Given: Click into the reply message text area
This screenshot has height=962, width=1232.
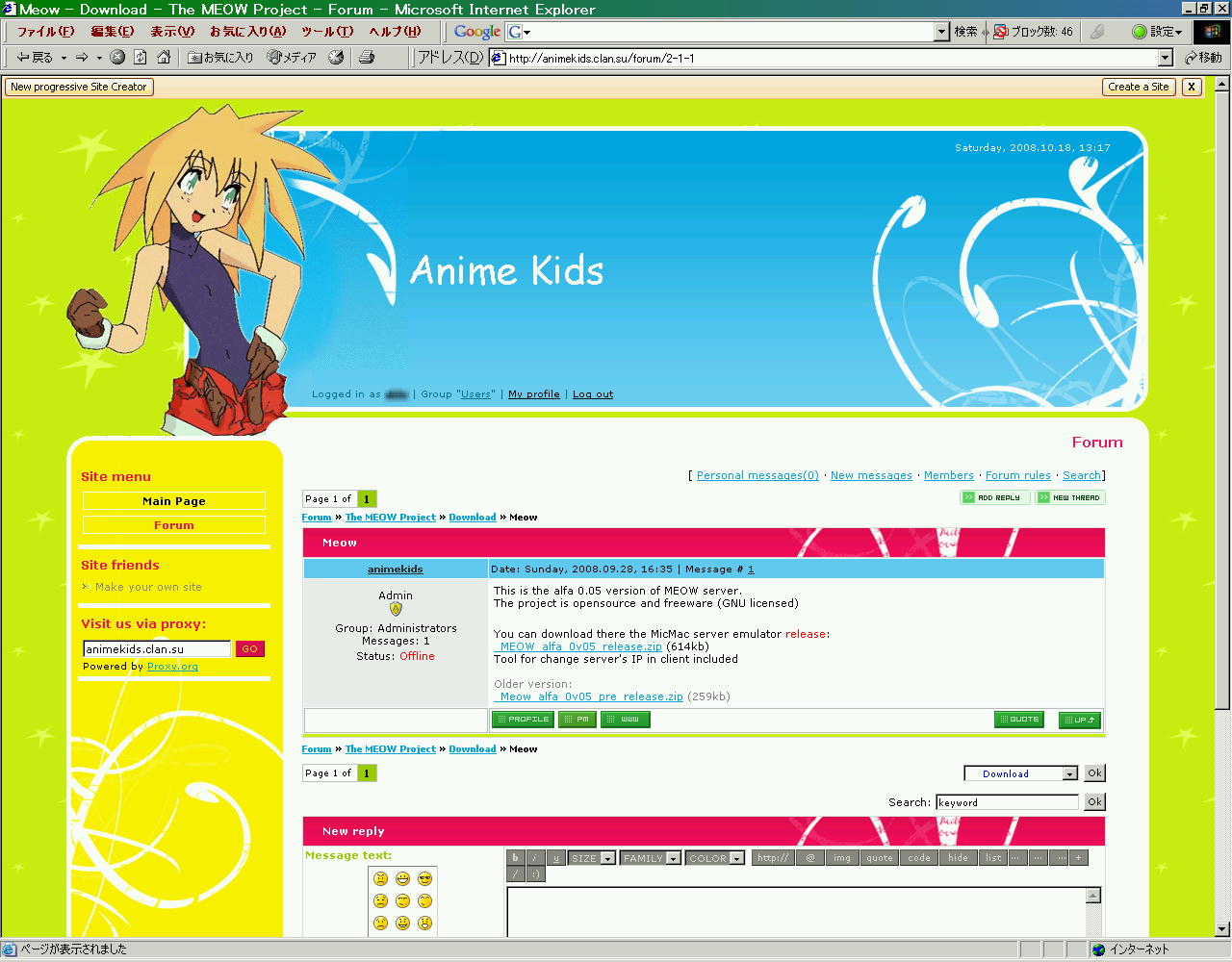Looking at the screenshot, I should pyautogui.click(x=797, y=912).
